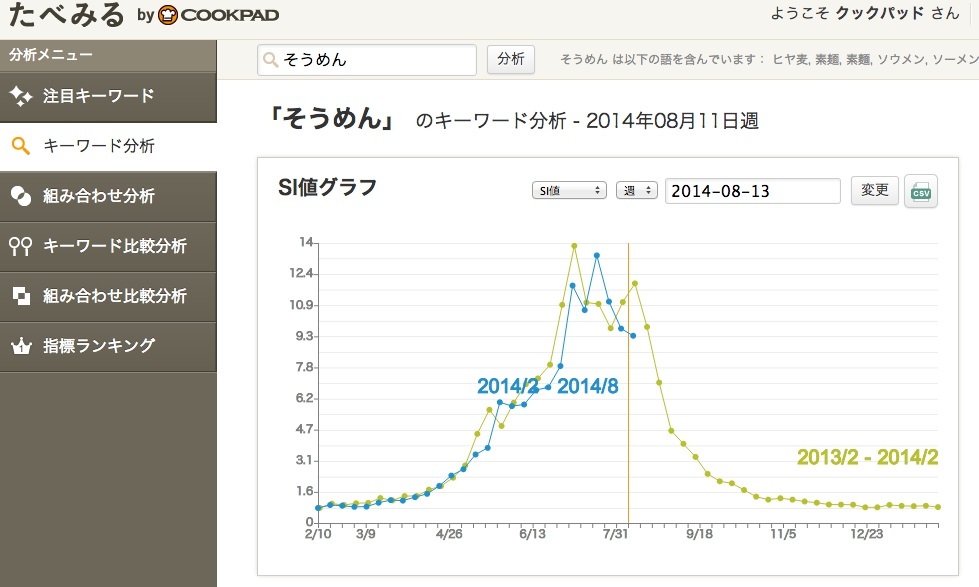Focus the keyword search field containing そうめん

[x=367, y=60]
